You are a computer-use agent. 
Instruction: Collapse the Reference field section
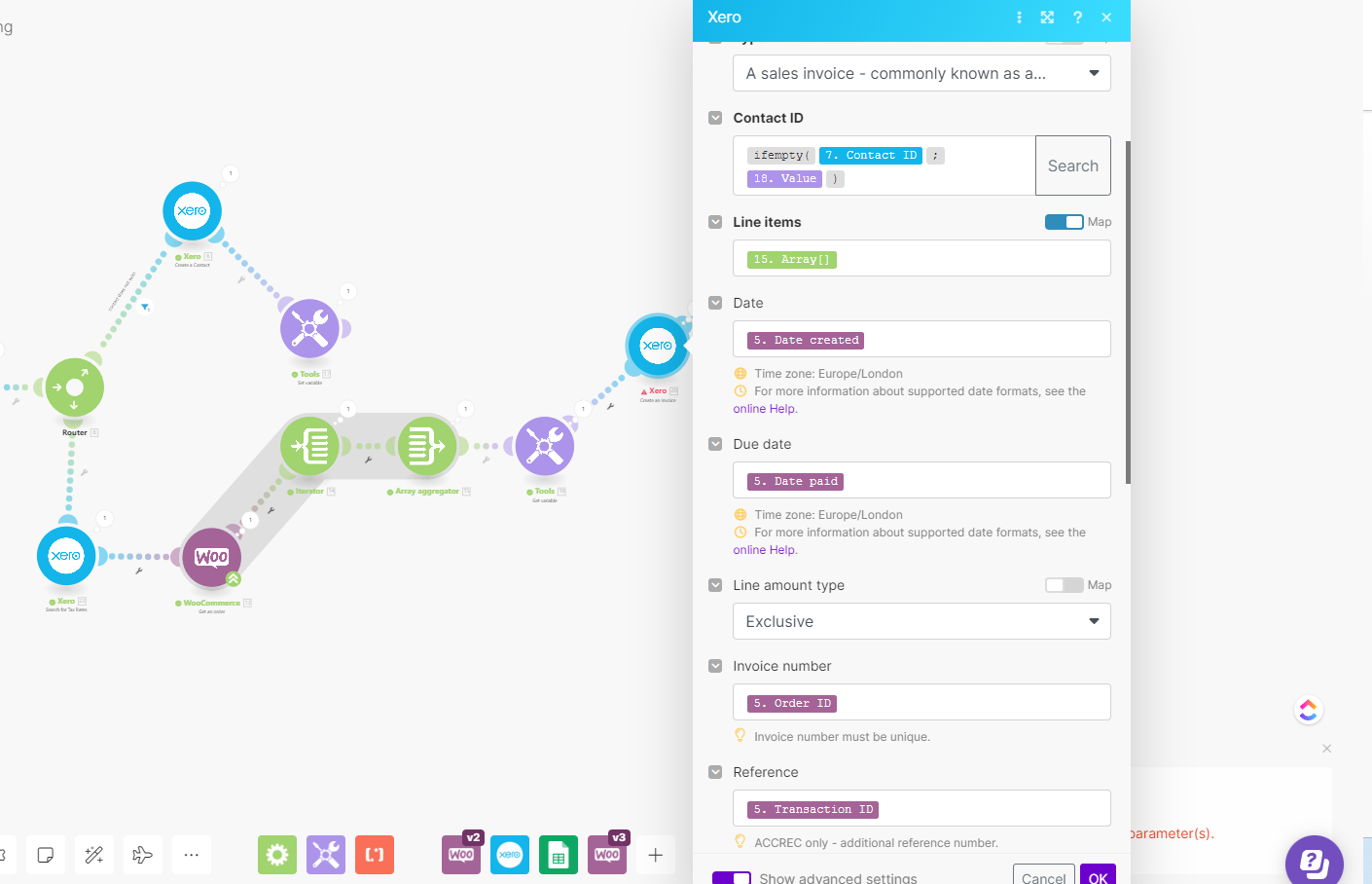click(x=715, y=772)
